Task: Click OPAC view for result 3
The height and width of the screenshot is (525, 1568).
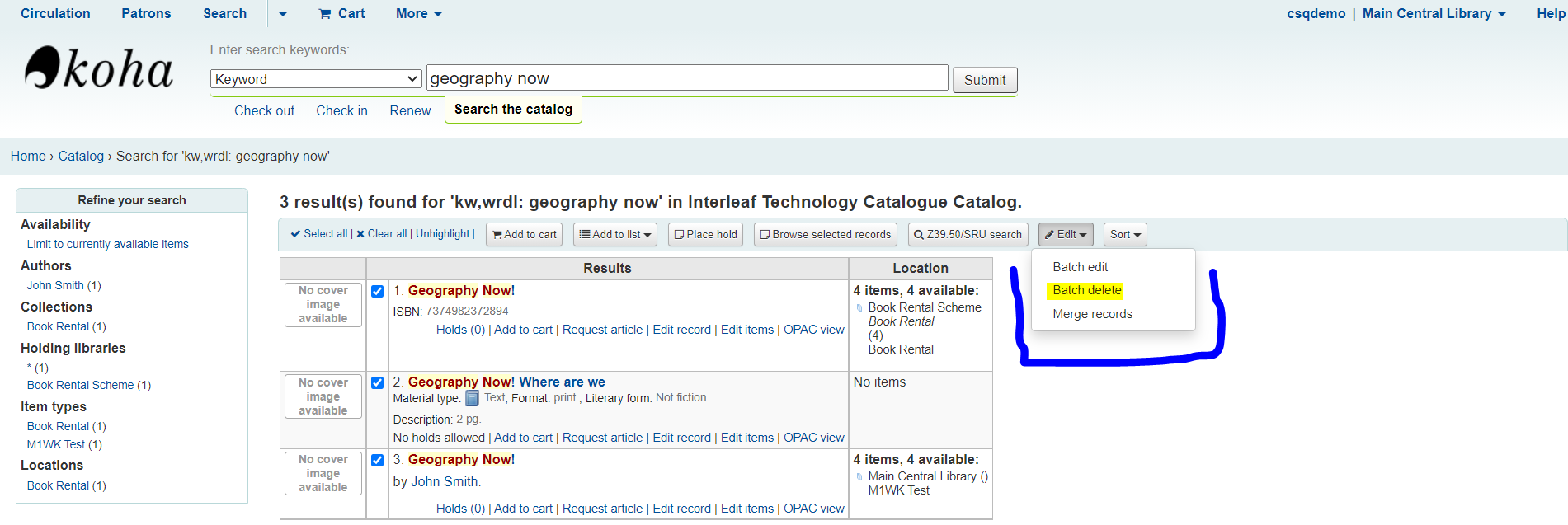Action: pos(814,509)
